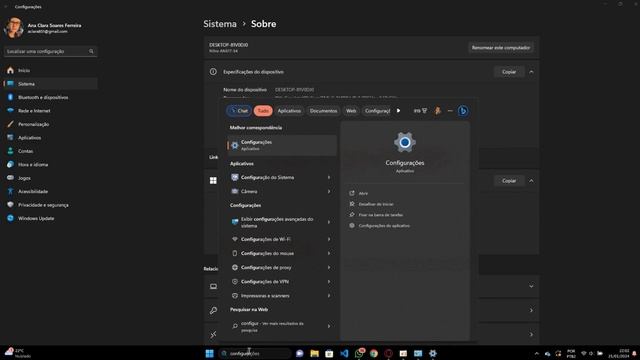
Task: Open Sistema in the Settings sidebar
Action: coord(51,84)
